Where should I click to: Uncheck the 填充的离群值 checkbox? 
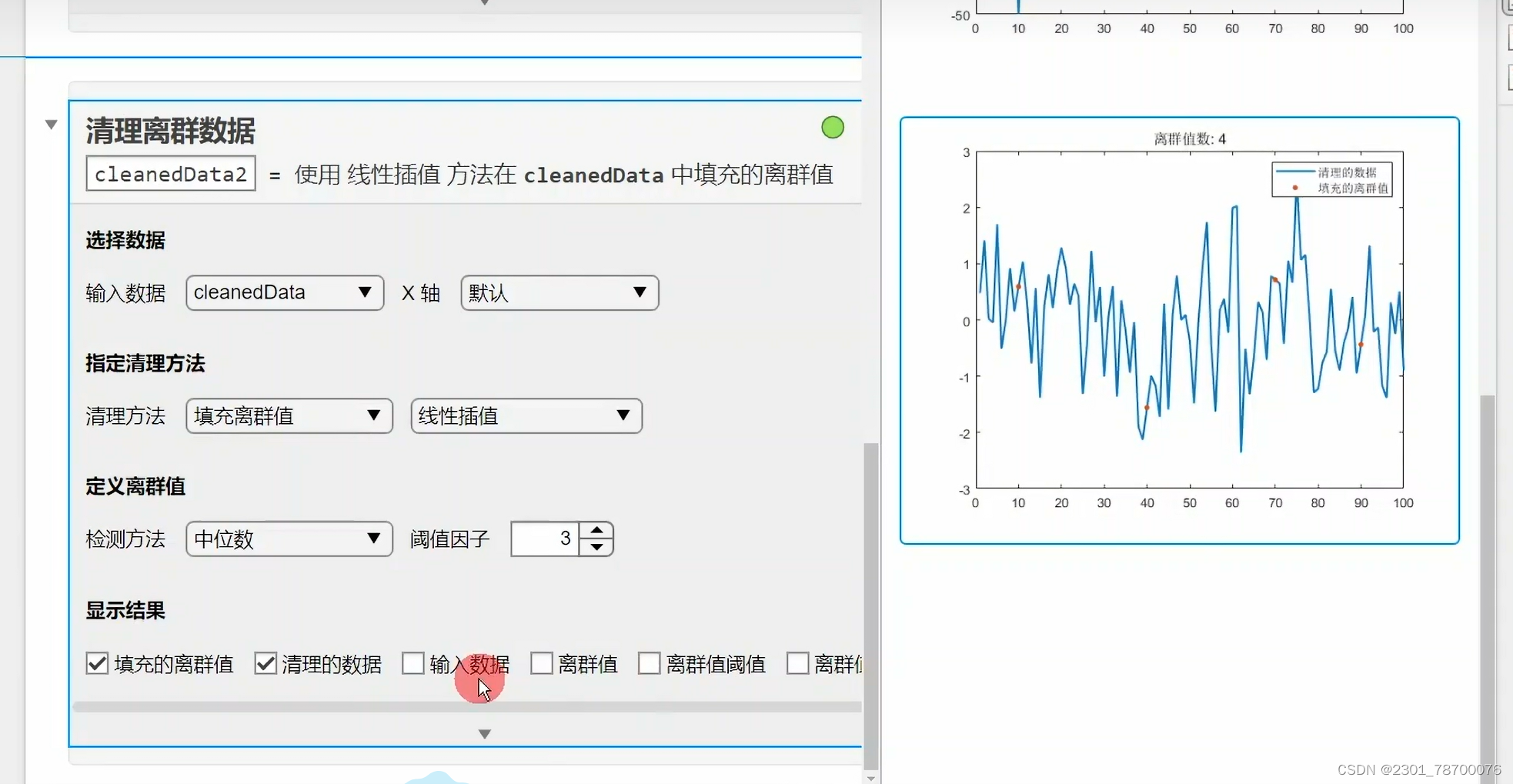pyautogui.click(x=97, y=663)
